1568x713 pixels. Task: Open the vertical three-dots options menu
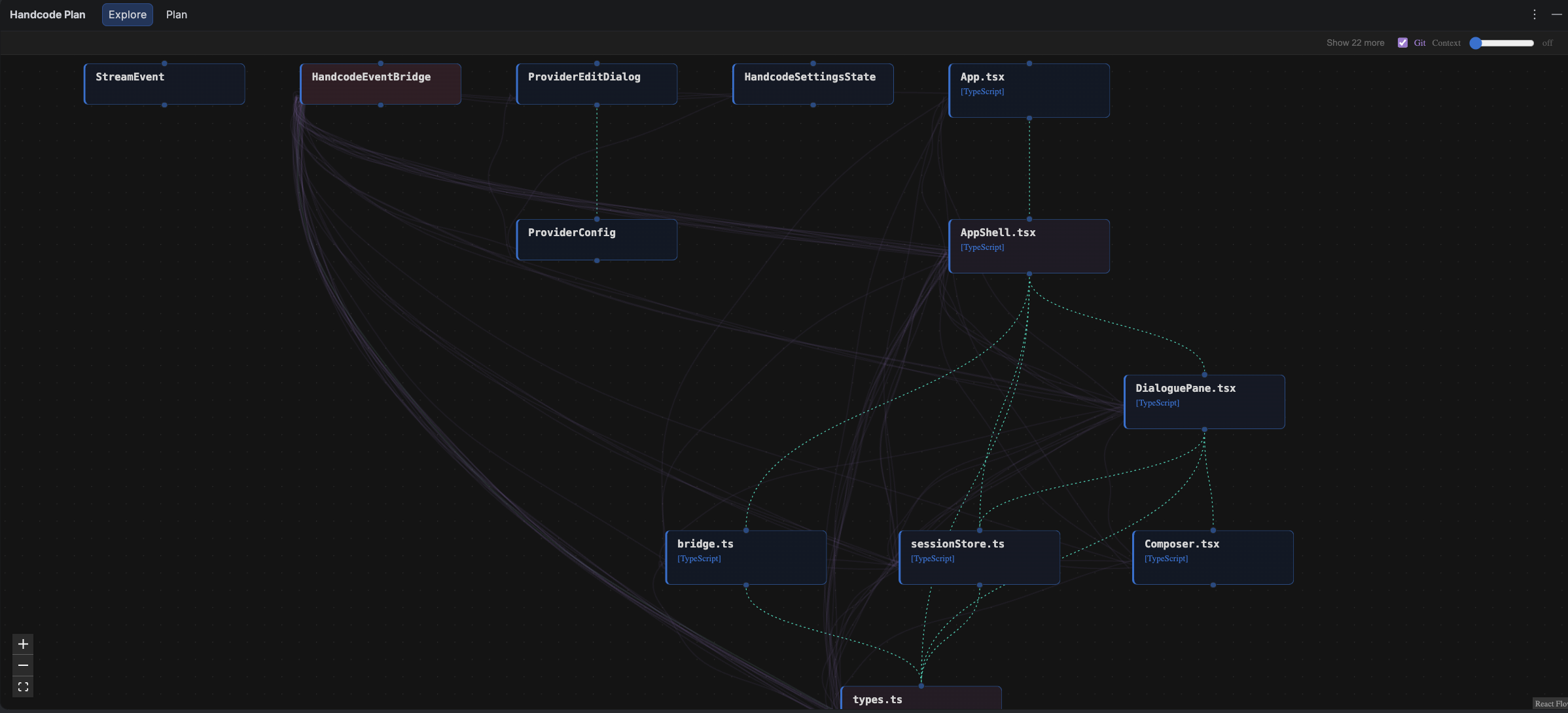(1534, 14)
